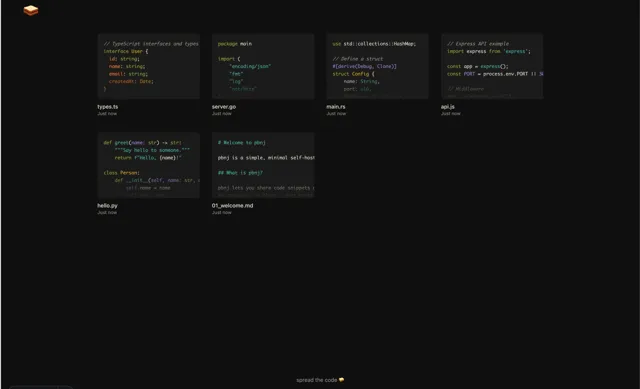Click the 'Just now' timestamp under hello.py
This screenshot has width=640, height=389.
[x=107, y=213]
